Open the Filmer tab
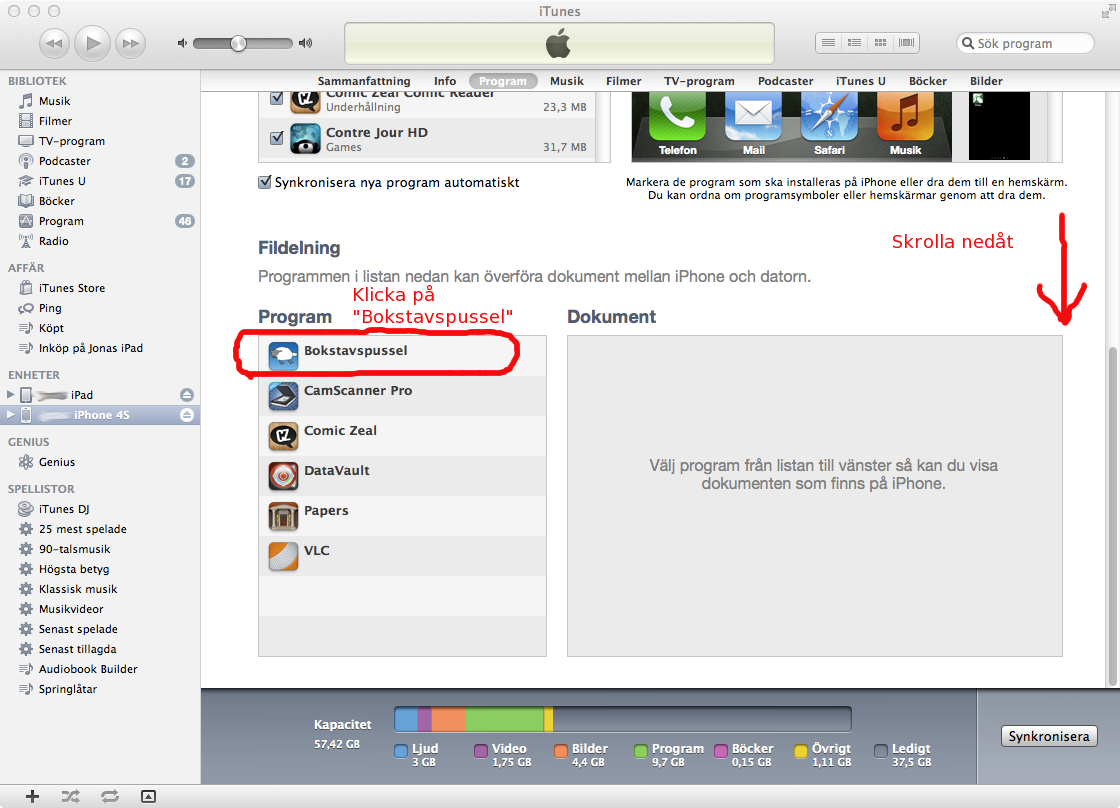1120x808 pixels. pos(624,81)
